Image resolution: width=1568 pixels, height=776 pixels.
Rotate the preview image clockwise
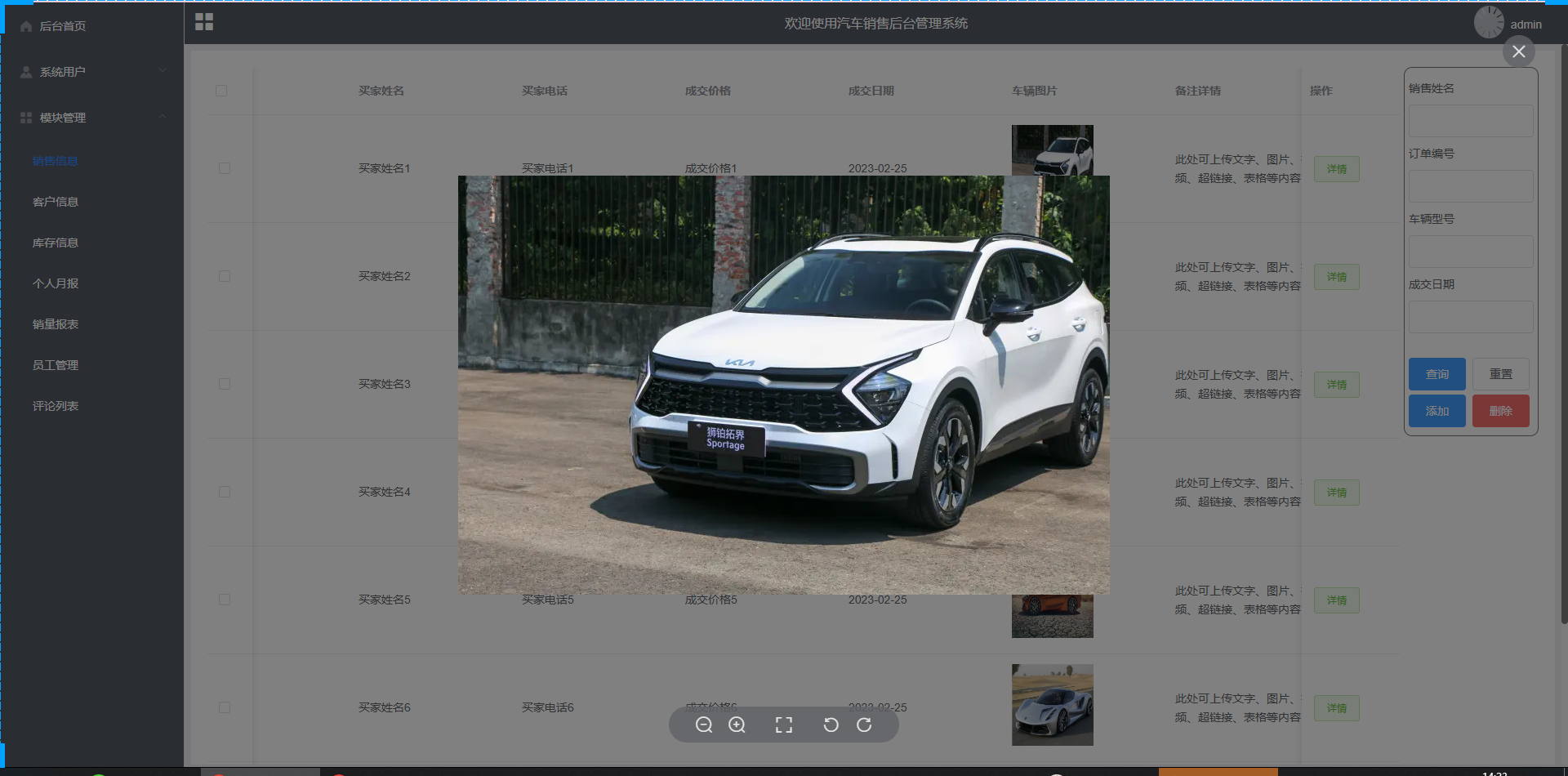tap(864, 725)
